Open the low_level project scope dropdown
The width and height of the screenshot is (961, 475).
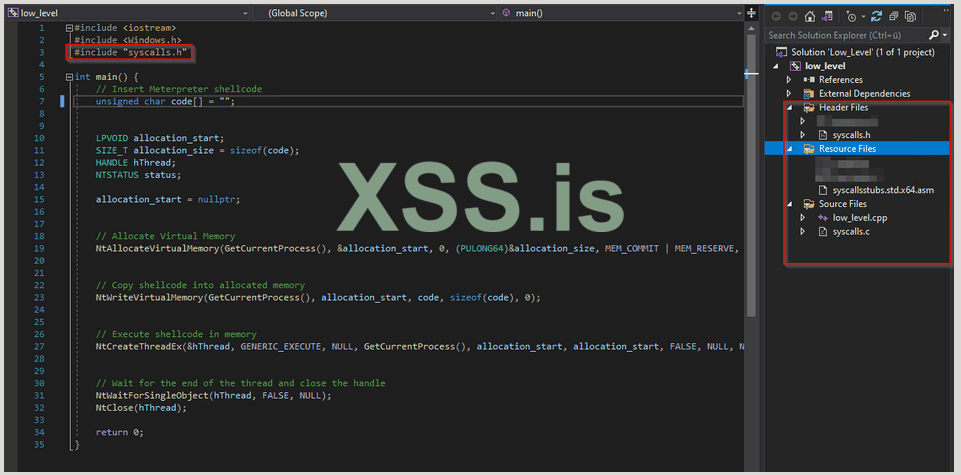(x=245, y=13)
